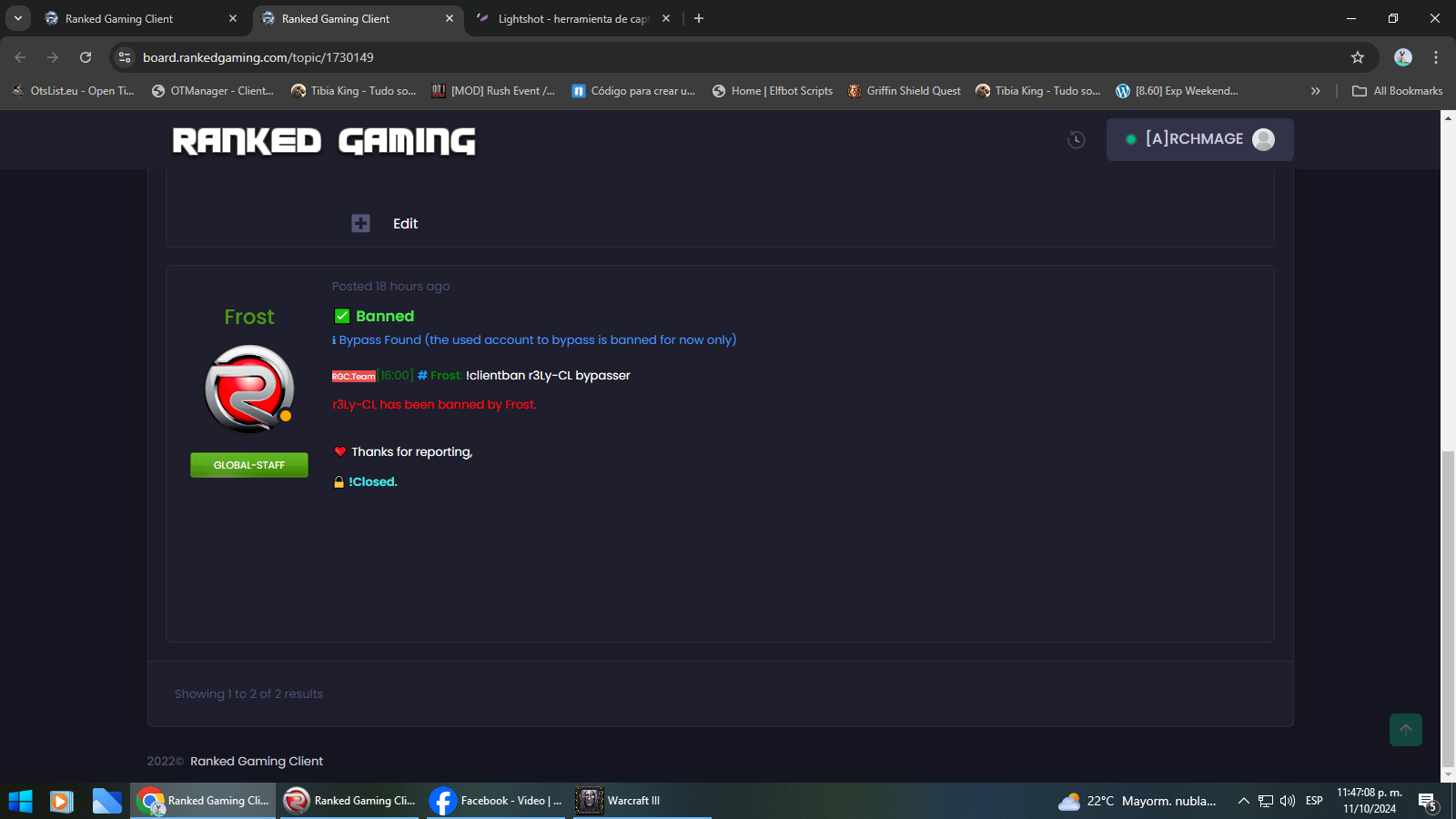Open the tab search dropdown arrow

coord(17,18)
